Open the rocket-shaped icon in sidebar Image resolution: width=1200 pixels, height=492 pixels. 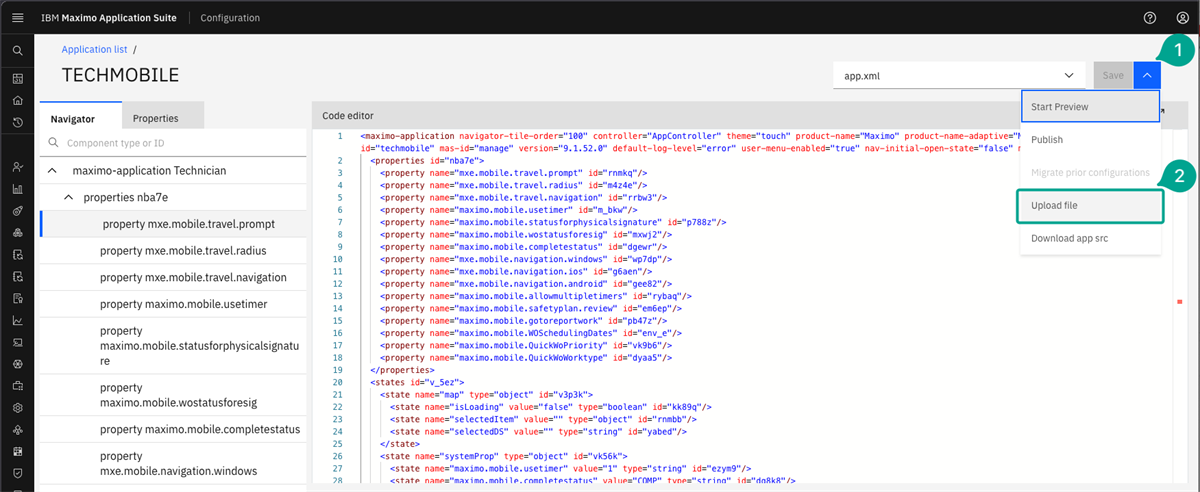click(17, 210)
